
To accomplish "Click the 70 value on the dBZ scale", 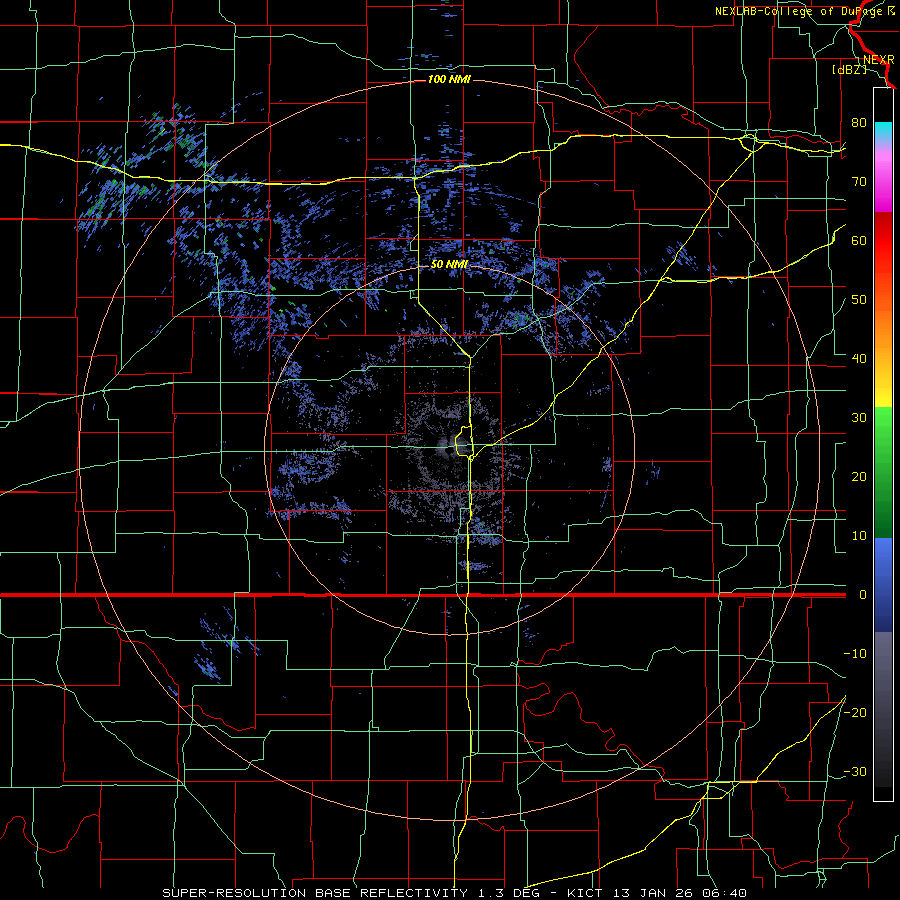I will [859, 181].
